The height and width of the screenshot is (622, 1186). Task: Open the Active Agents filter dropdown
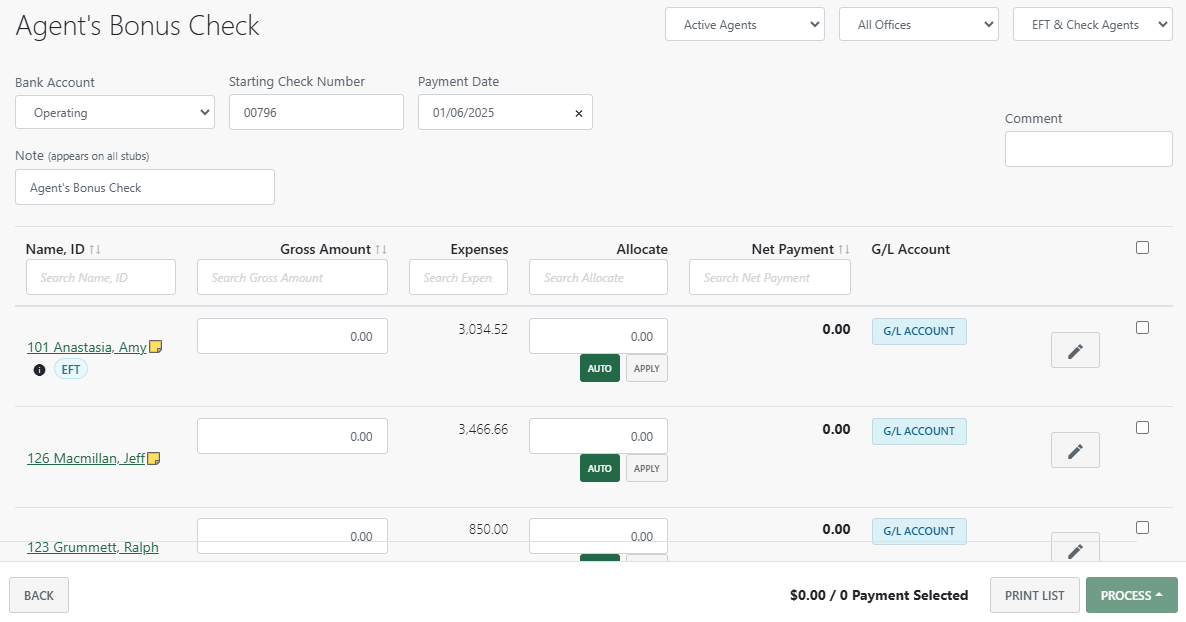744,23
